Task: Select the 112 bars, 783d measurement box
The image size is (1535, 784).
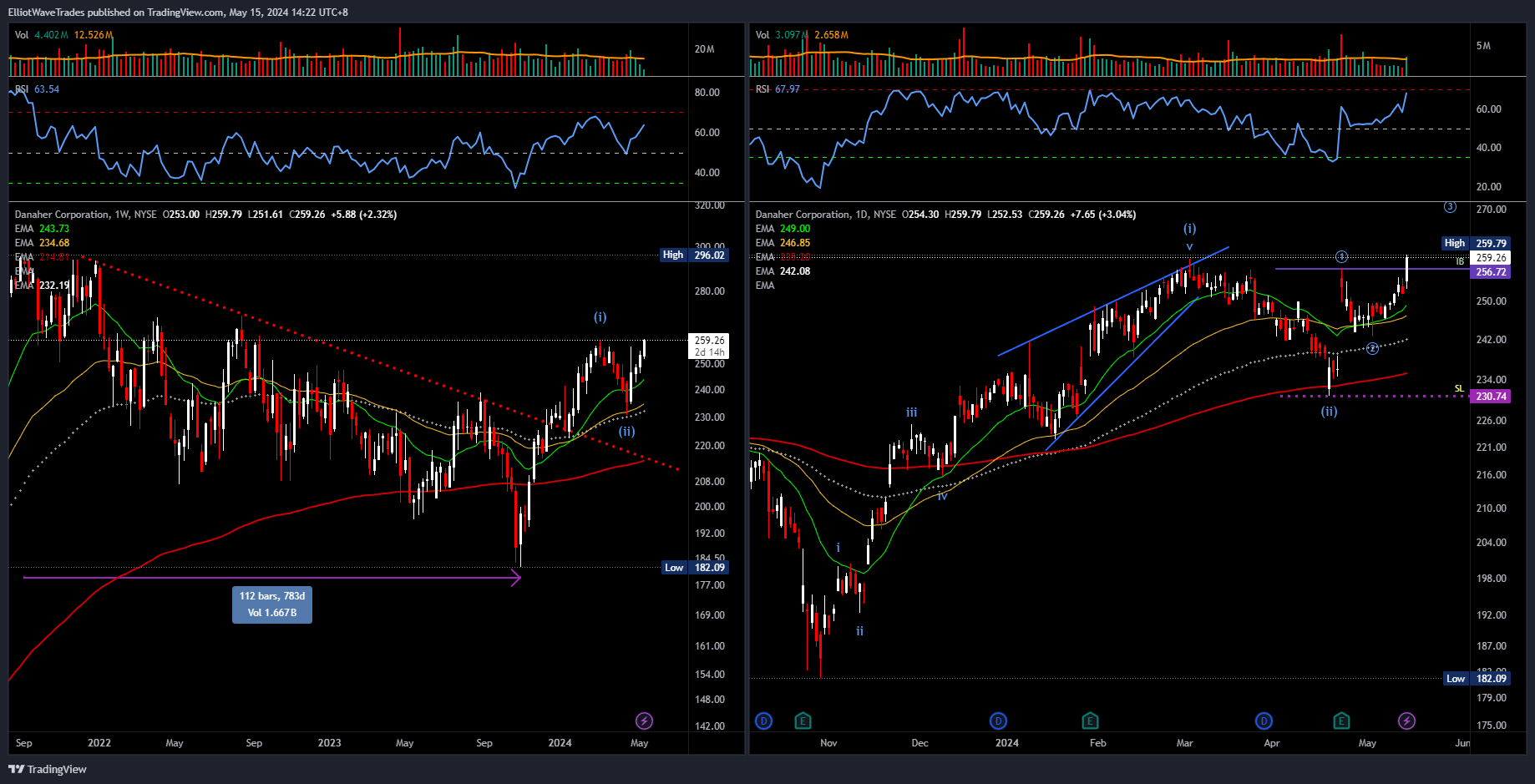Action: point(272,604)
